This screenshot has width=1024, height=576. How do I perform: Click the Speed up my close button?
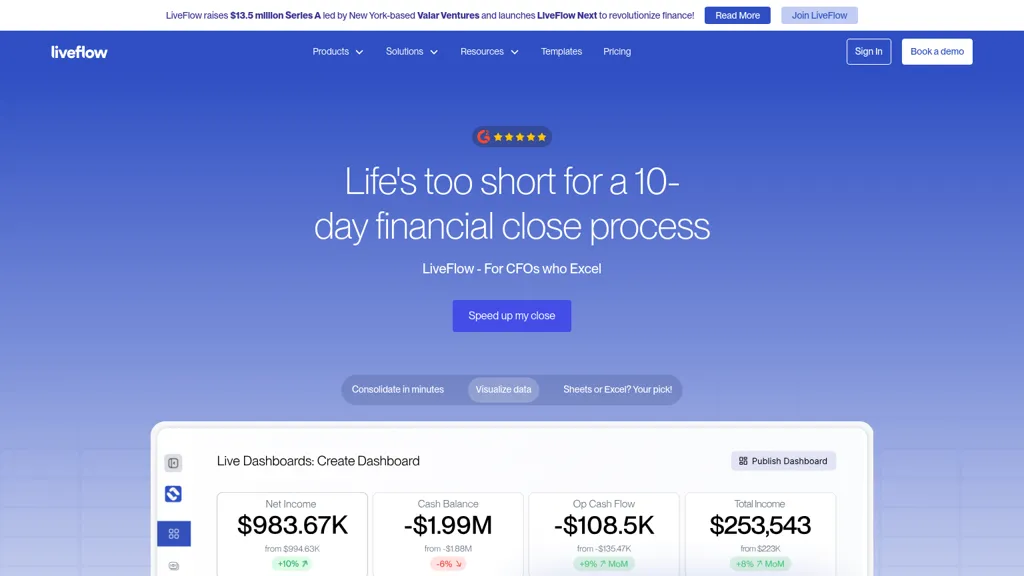click(x=512, y=316)
